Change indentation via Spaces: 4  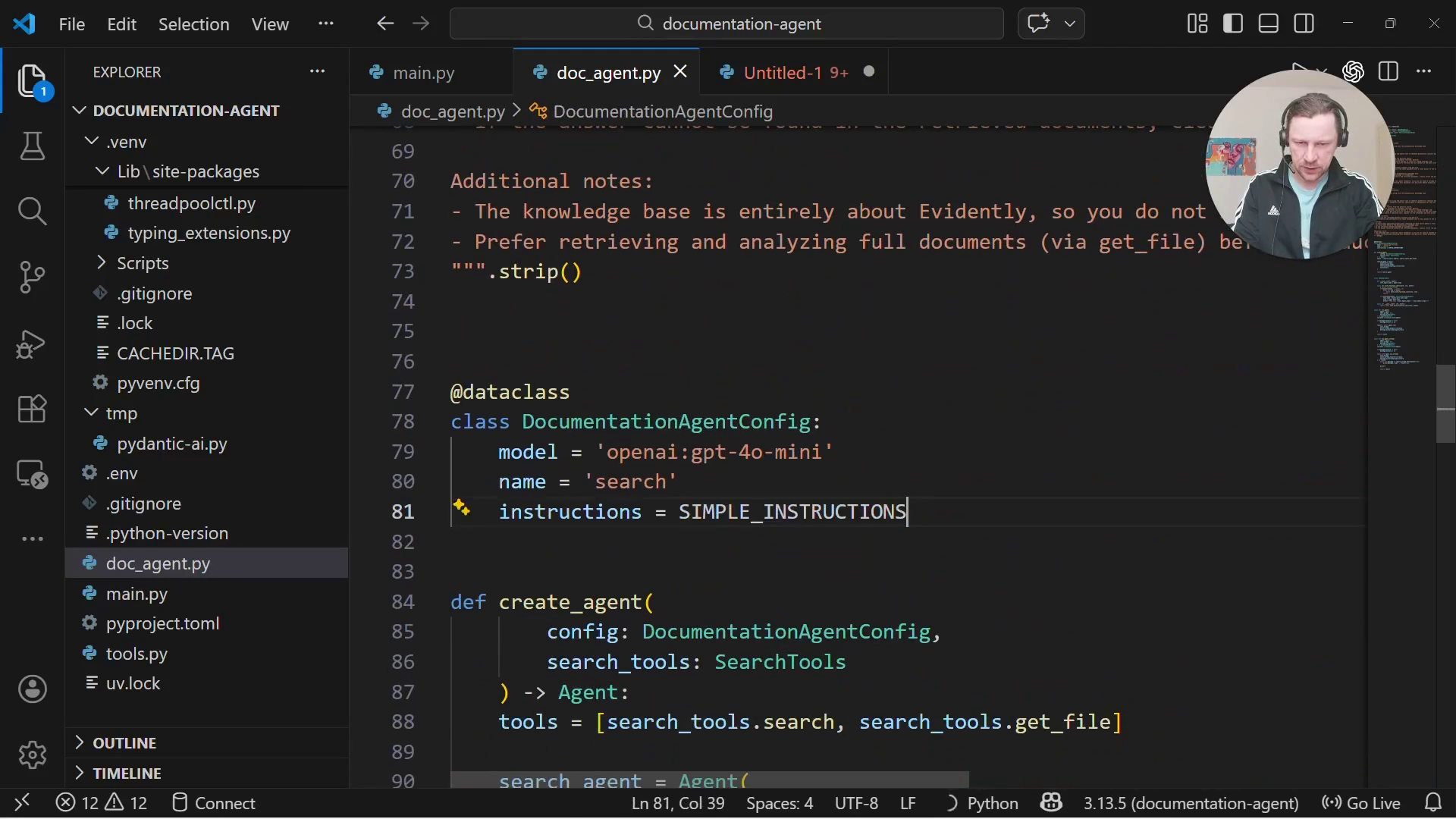[x=780, y=803]
